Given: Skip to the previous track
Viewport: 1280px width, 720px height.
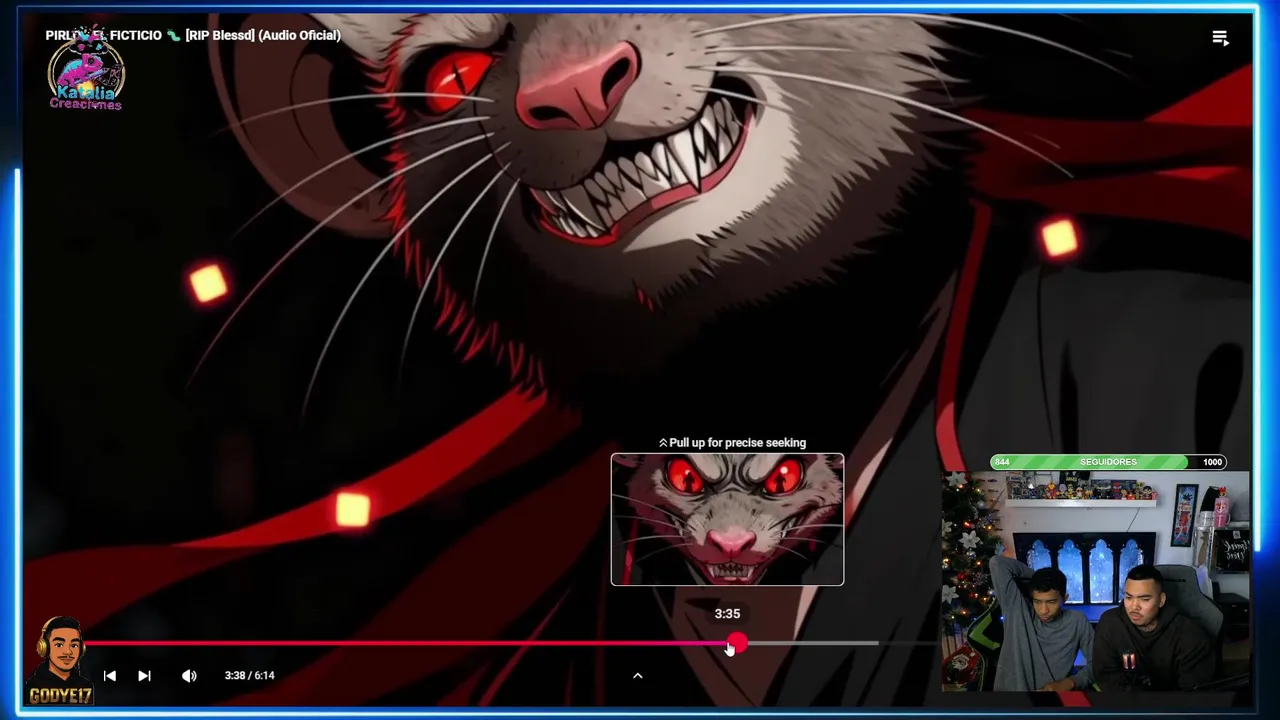Looking at the screenshot, I should pyautogui.click(x=110, y=676).
